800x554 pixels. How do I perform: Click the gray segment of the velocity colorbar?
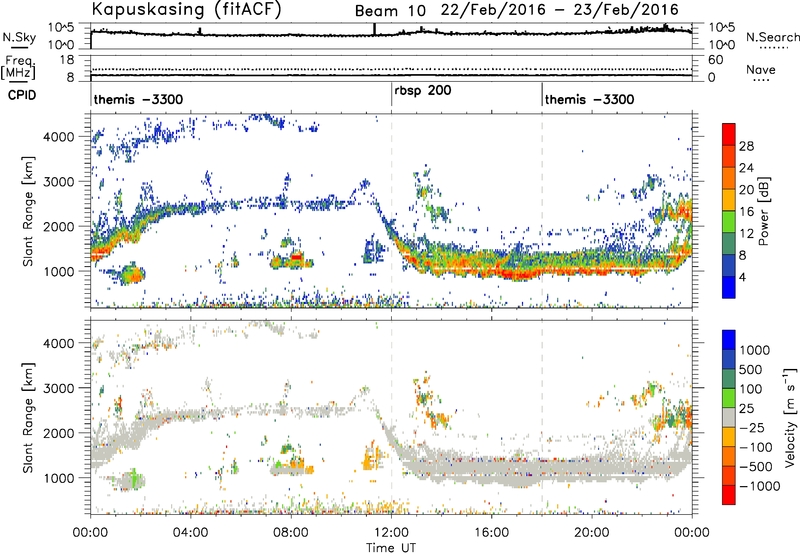pos(729,418)
